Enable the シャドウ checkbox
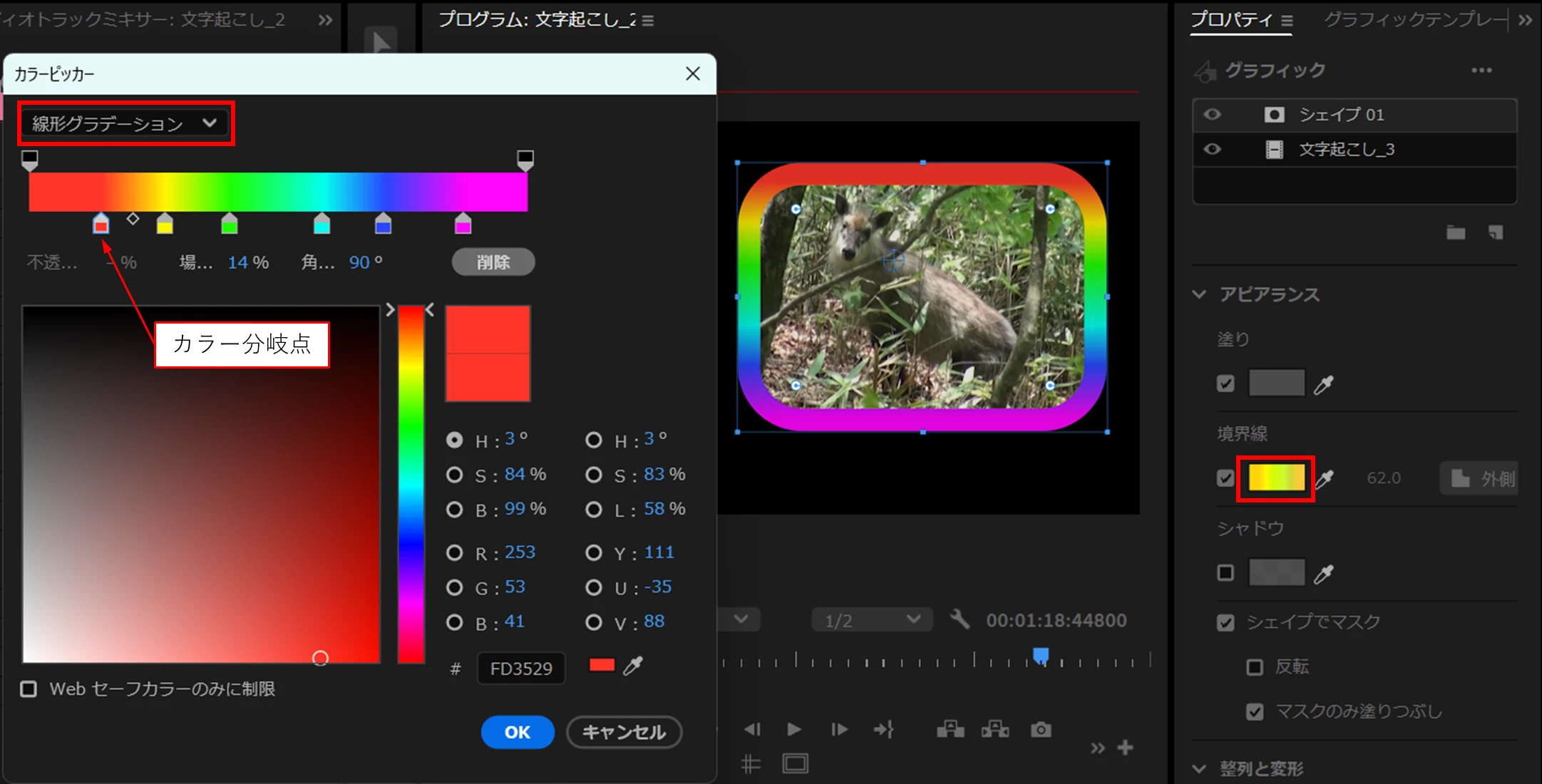Image resolution: width=1542 pixels, height=784 pixels. 1225,572
